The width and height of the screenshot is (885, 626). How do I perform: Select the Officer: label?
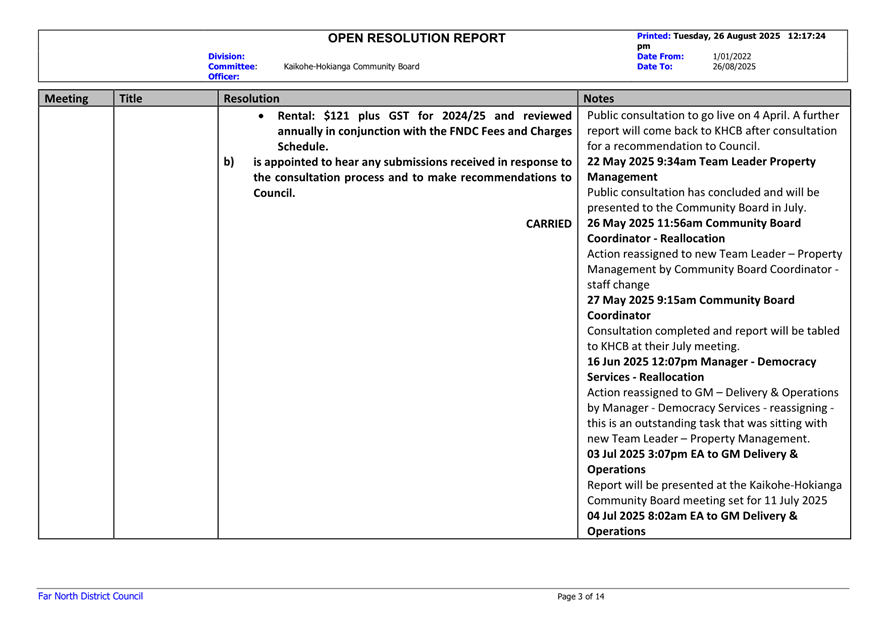(224, 77)
